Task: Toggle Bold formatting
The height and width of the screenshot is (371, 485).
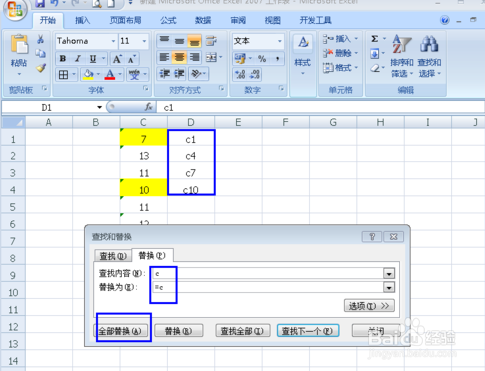Action: pos(63,59)
